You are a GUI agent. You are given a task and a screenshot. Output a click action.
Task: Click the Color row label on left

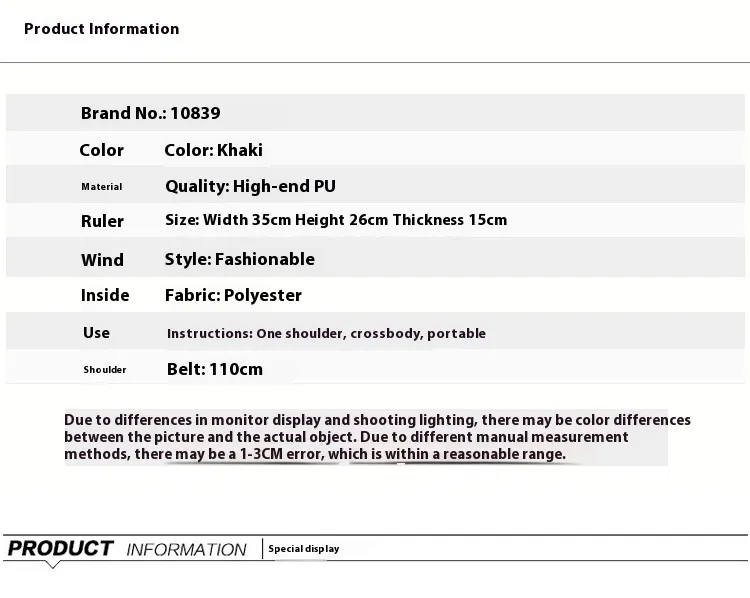click(x=102, y=150)
